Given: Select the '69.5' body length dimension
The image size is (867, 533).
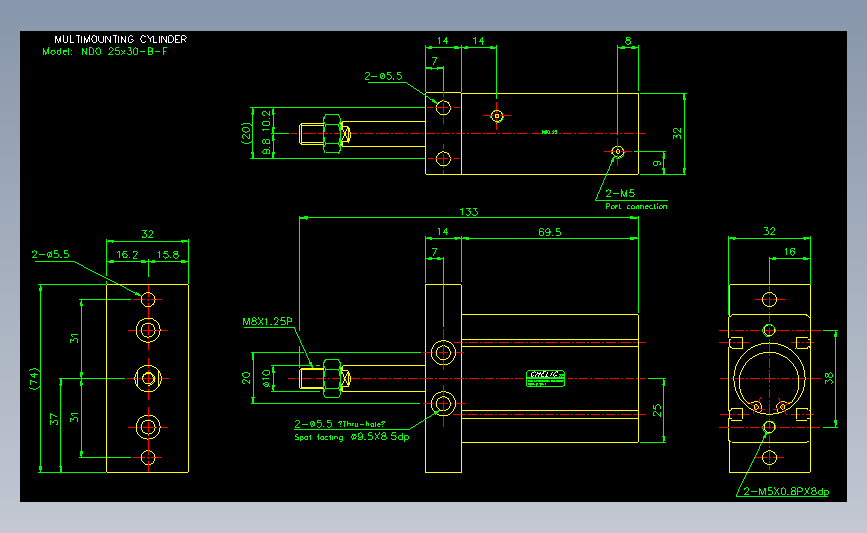Looking at the screenshot, I should (x=550, y=232).
